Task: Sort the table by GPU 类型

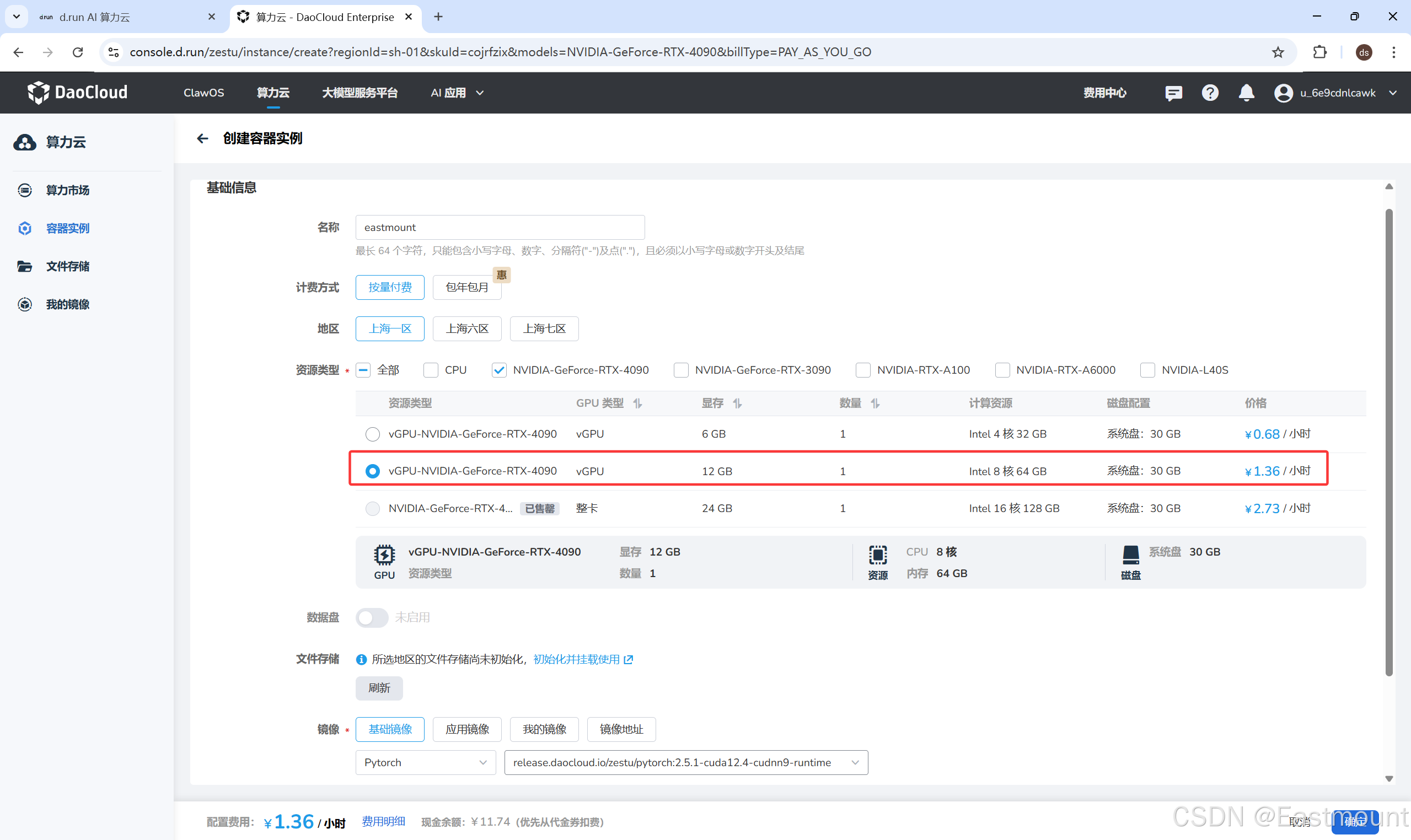Action: click(x=637, y=403)
